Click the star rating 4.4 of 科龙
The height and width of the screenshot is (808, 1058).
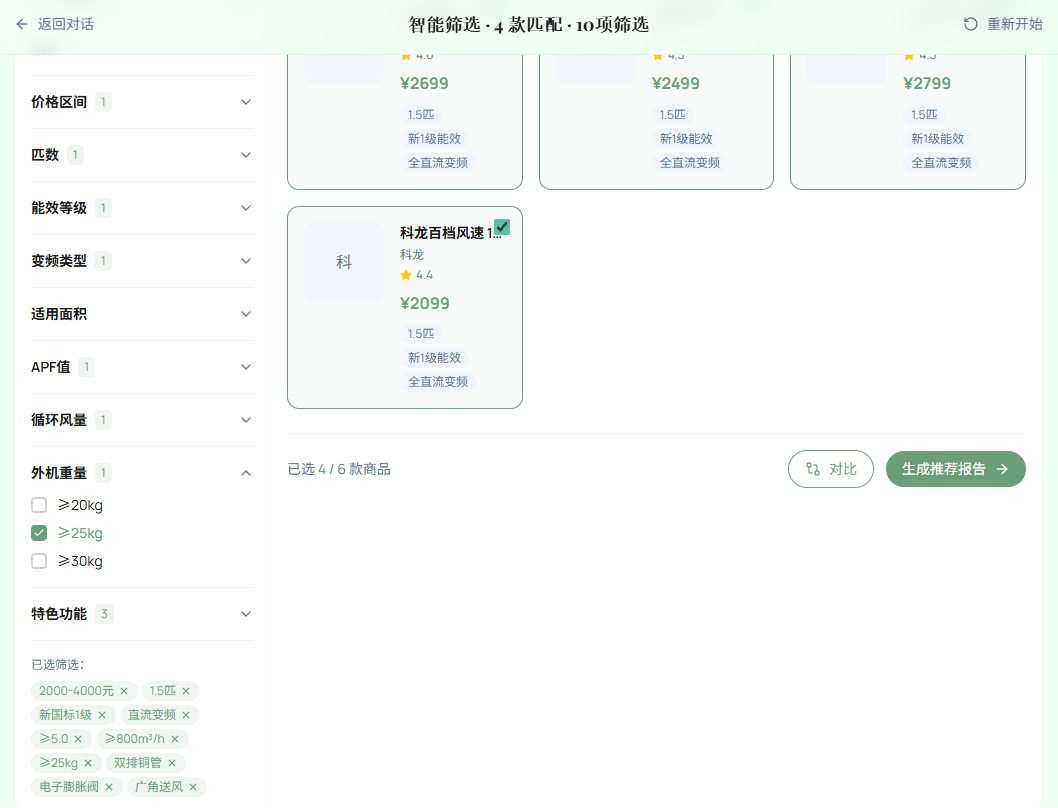416,275
